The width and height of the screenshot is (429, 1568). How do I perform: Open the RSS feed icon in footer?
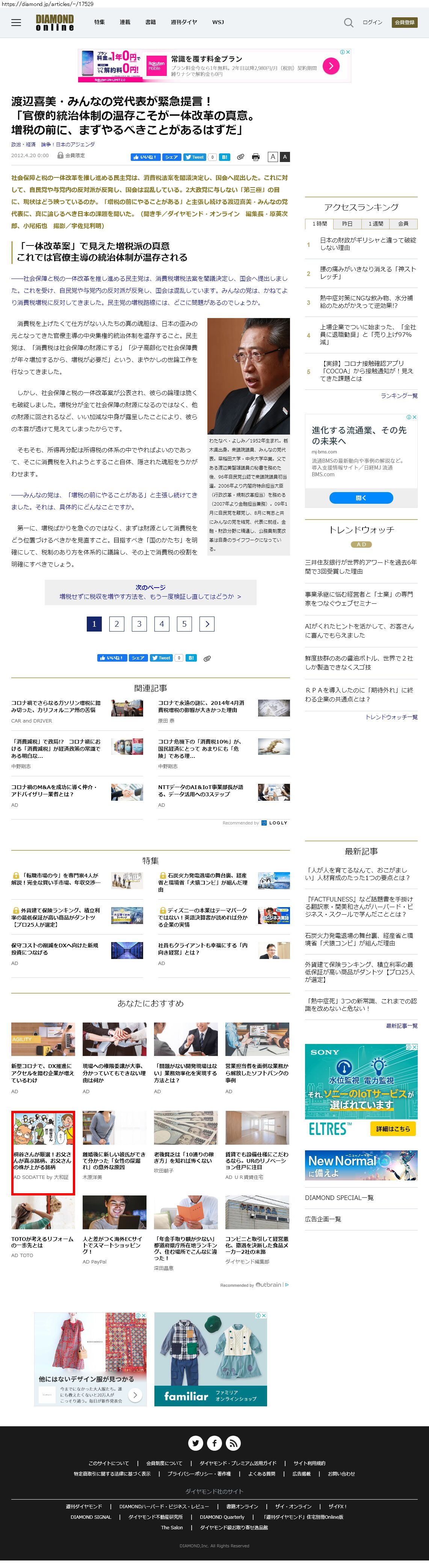pos(234,1442)
